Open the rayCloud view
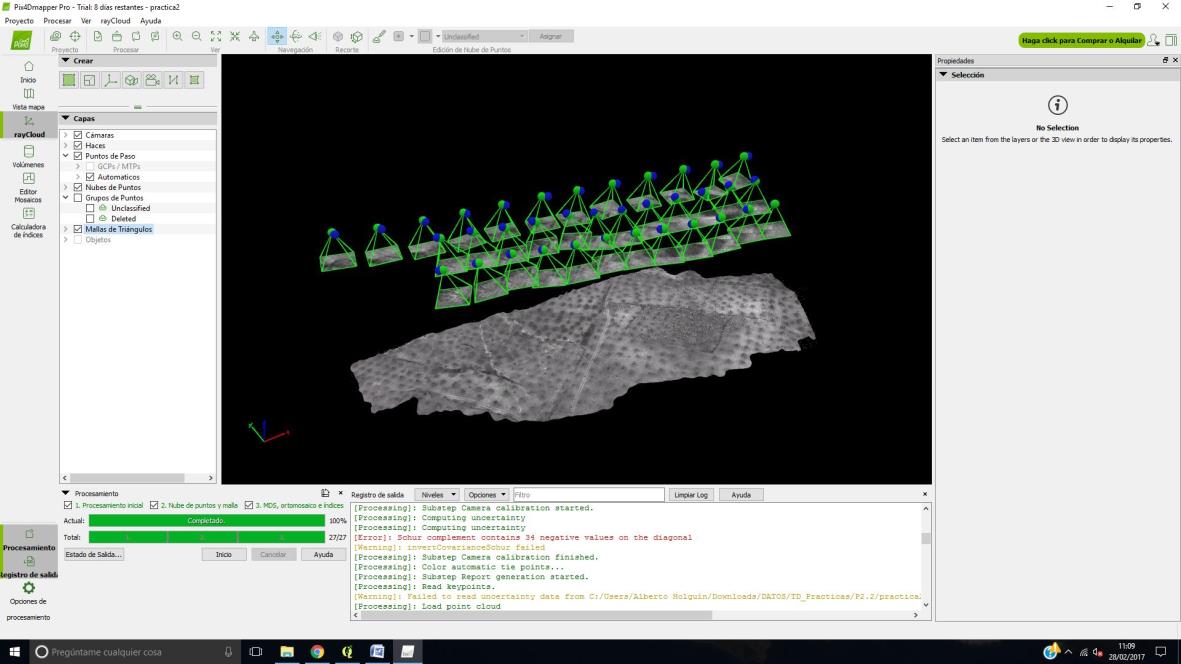The image size is (1181, 664). click(29, 126)
